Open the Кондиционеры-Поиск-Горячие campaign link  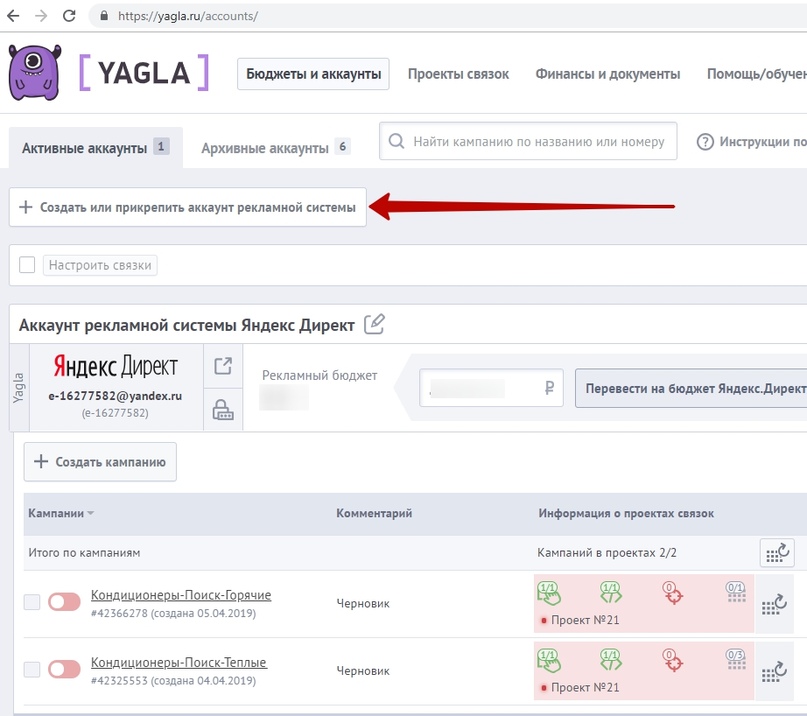pos(181,595)
